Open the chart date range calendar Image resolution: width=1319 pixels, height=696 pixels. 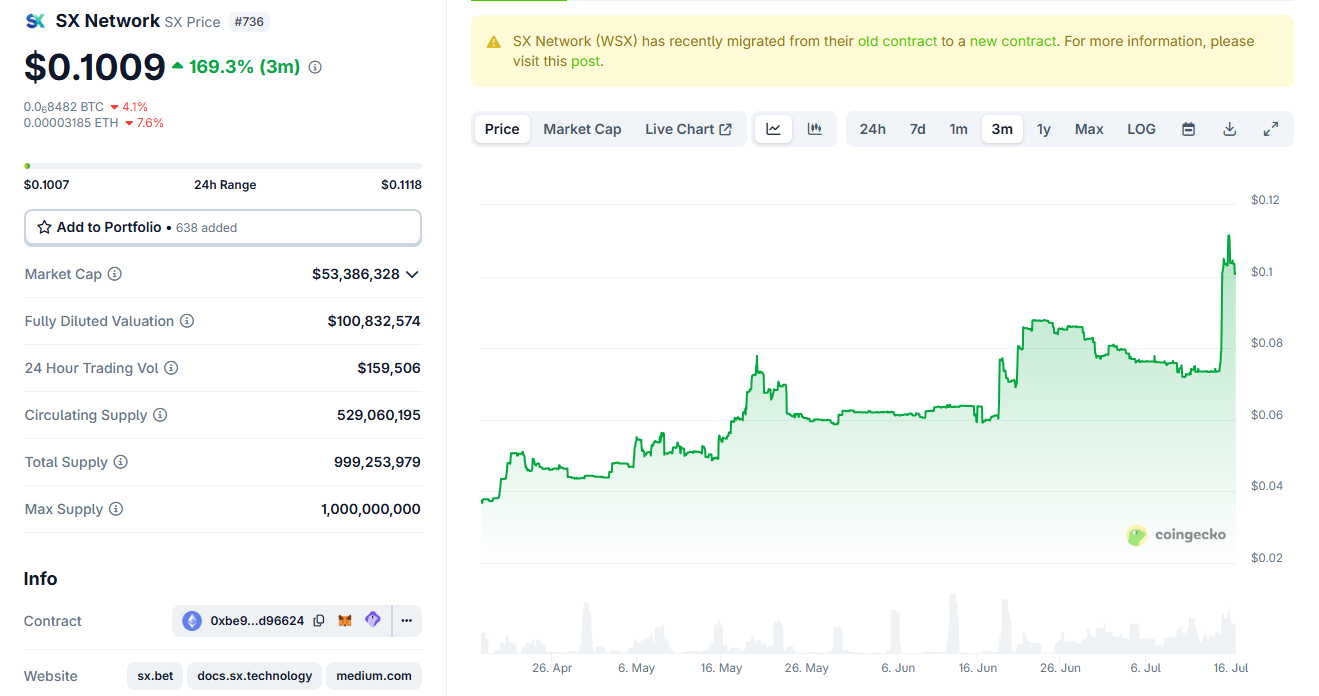click(1188, 129)
